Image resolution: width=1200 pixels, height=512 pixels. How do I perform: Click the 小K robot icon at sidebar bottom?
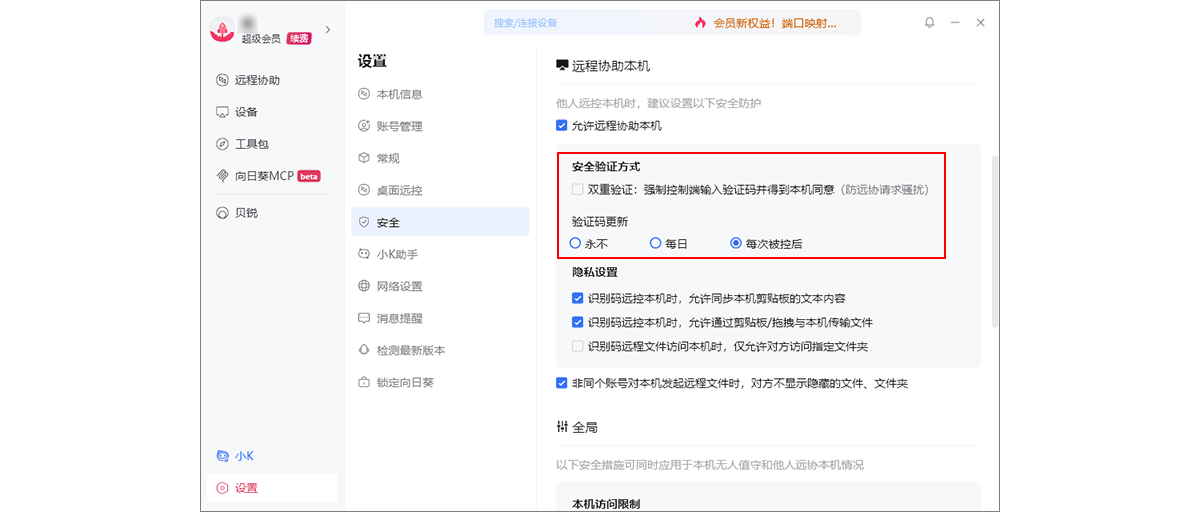[223, 456]
